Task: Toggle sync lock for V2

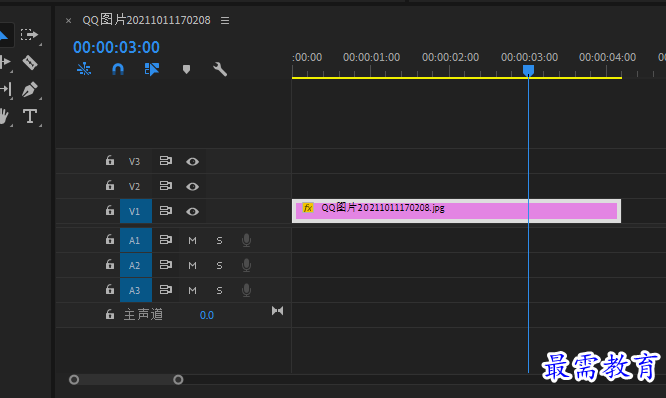Action: click(x=166, y=186)
